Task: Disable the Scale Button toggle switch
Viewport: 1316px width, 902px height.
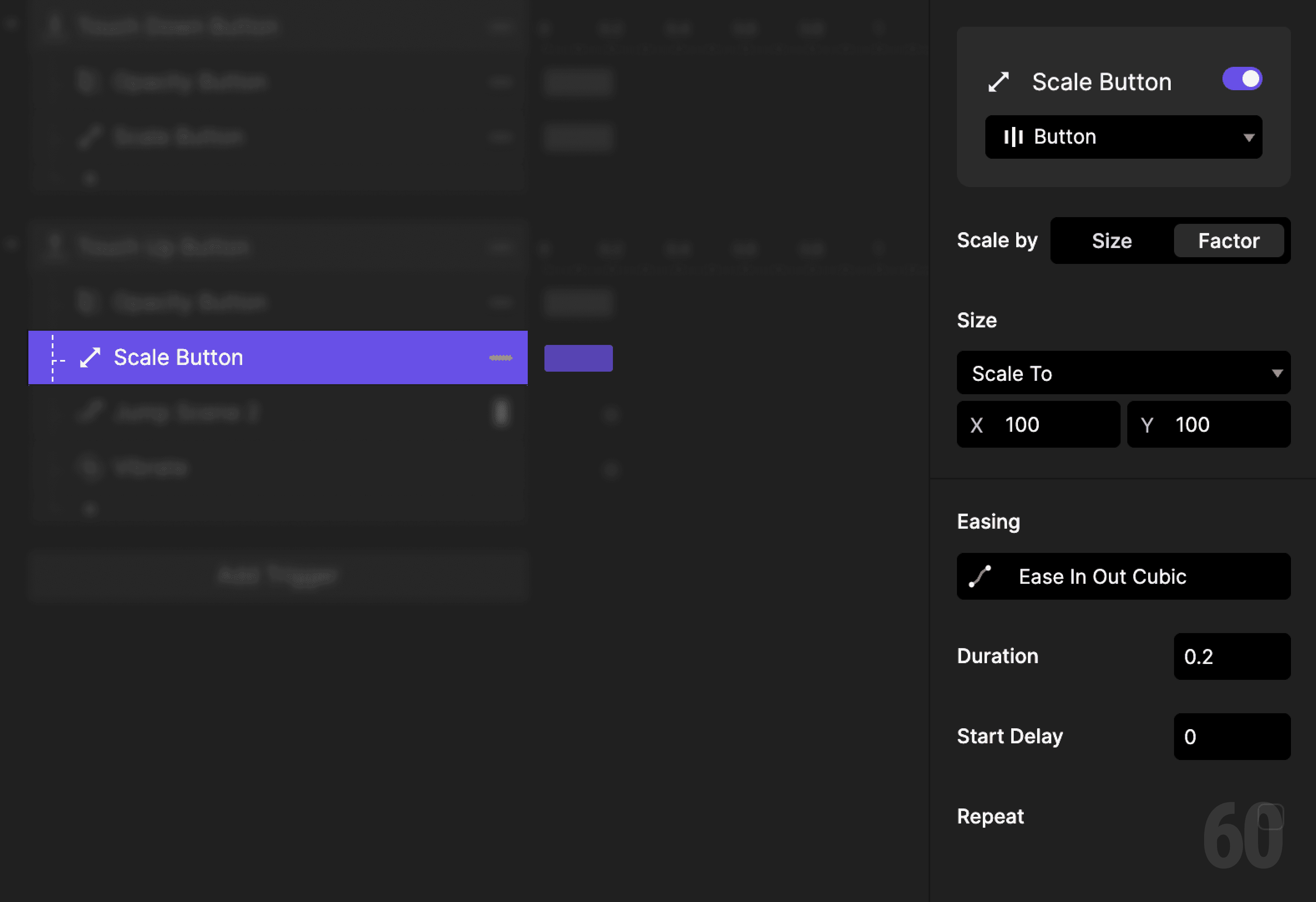Action: [x=1243, y=79]
